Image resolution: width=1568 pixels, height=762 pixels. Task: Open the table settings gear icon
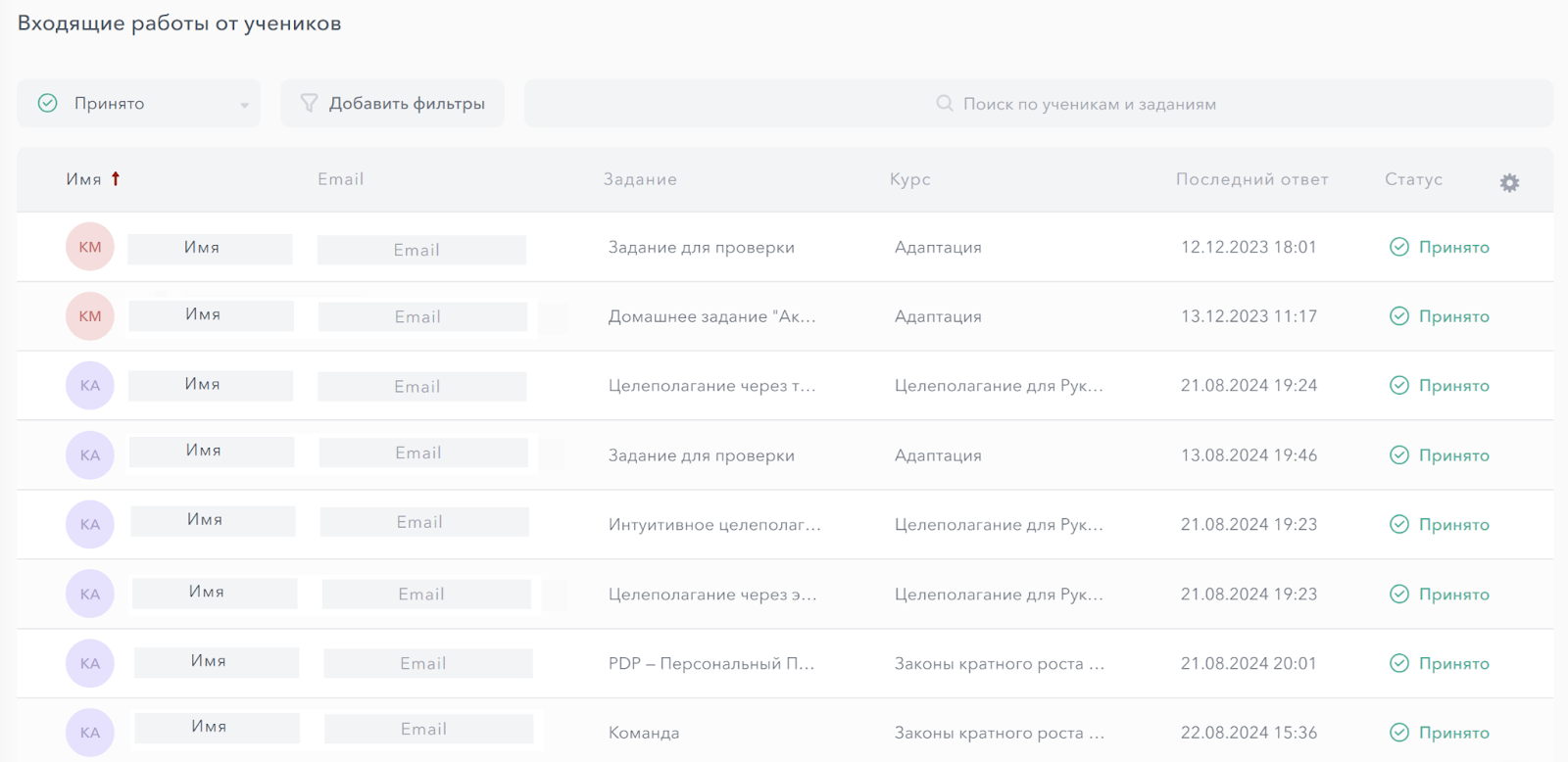(x=1509, y=183)
